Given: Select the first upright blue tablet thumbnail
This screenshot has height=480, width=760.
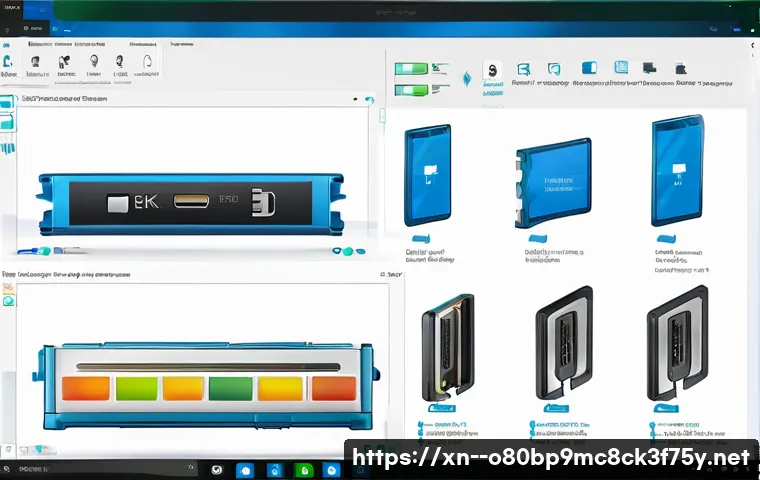Looking at the screenshot, I should 428,175.
